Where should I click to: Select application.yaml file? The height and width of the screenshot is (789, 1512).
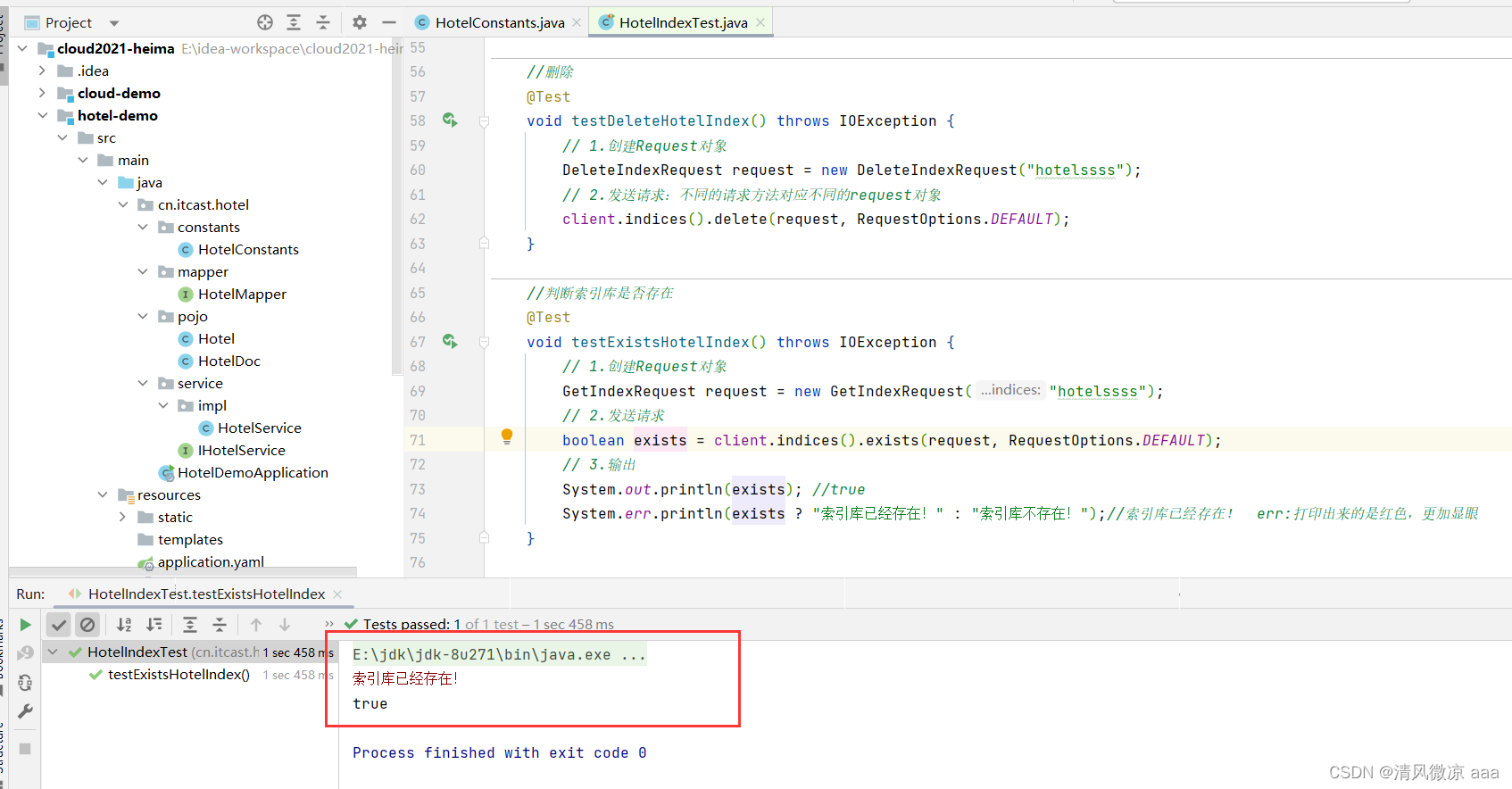(x=211, y=561)
